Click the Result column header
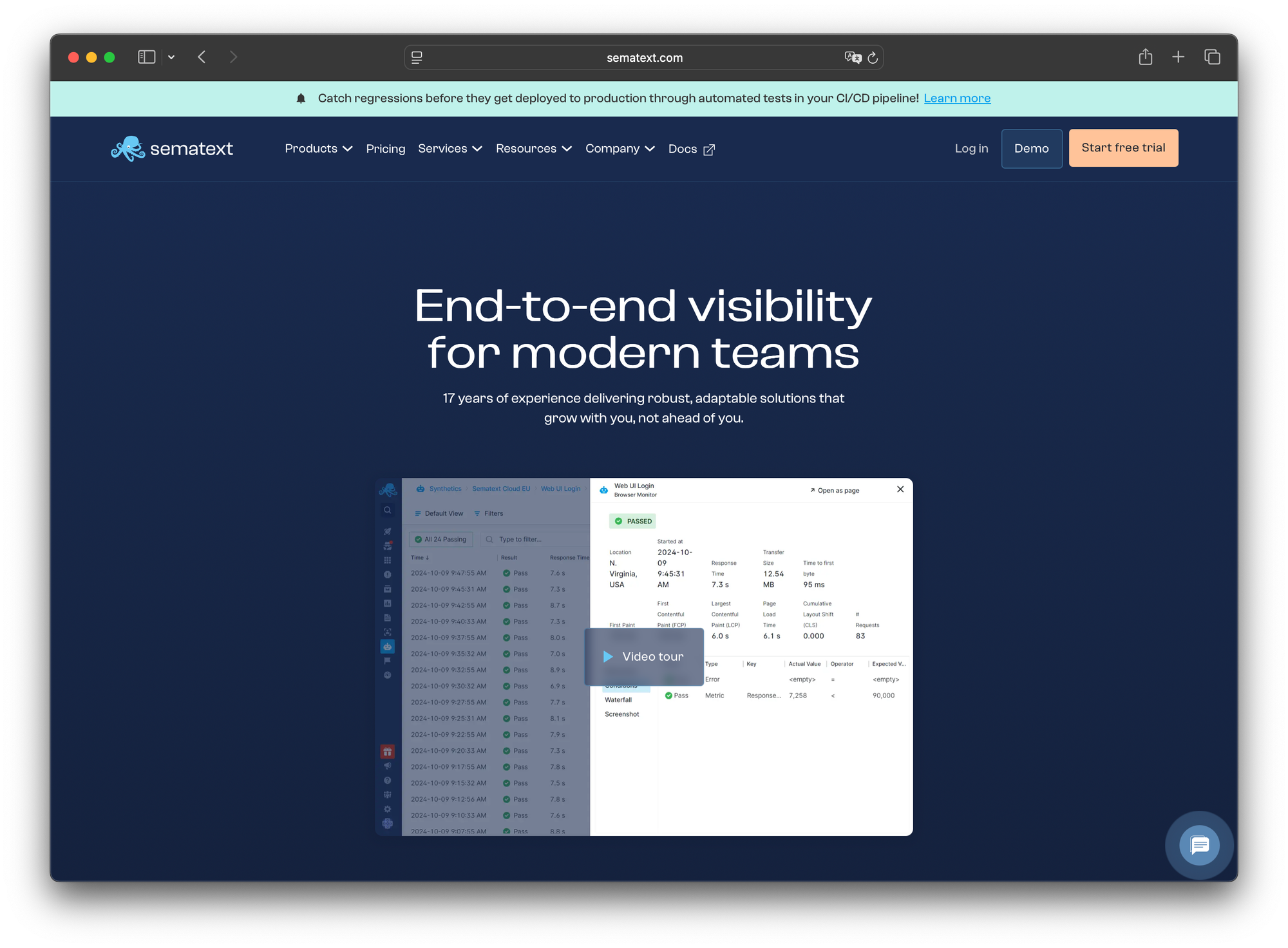The height and width of the screenshot is (948, 1288). coord(509,558)
